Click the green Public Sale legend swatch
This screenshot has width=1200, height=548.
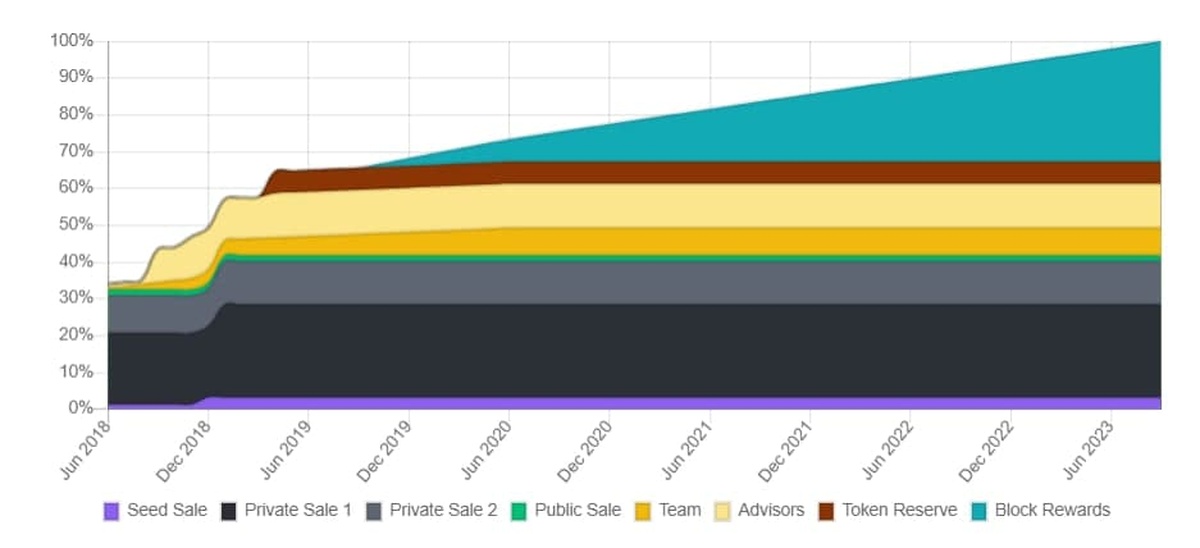click(519, 511)
